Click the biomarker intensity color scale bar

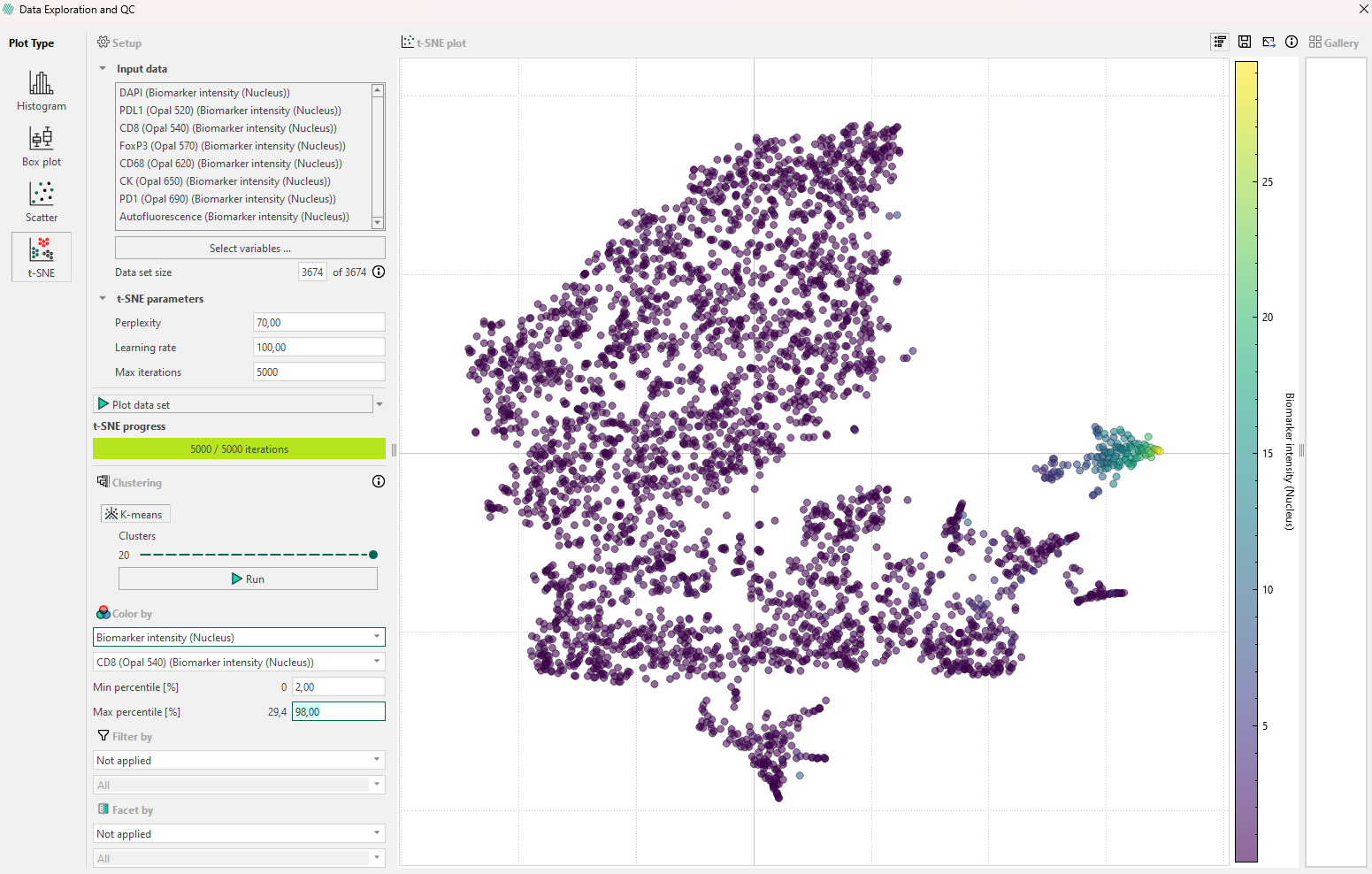click(x=1246, y=461)
